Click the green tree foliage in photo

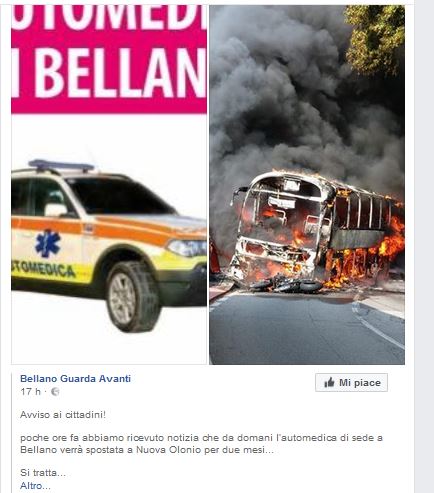click(x=376, y=38)
